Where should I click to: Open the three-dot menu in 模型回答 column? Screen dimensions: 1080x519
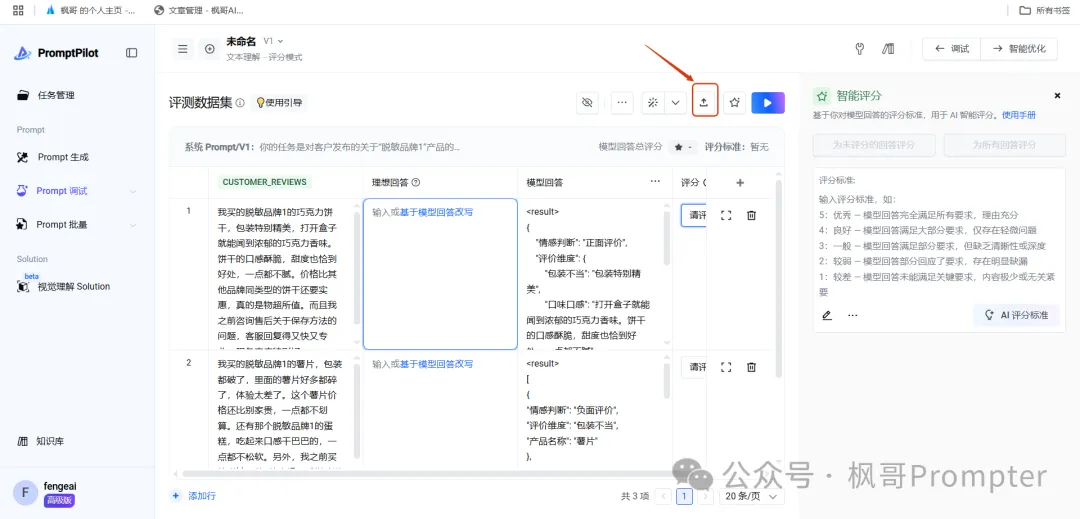(655, 181)
